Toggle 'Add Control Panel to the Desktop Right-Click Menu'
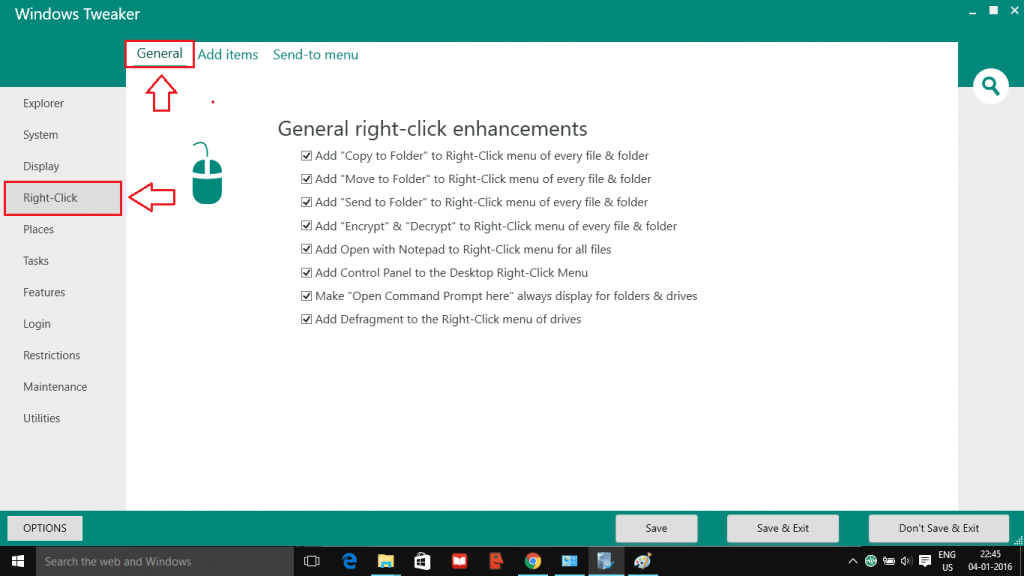Image resolution: width=1024 pixels, height=576 pixels. pos(306,272)
